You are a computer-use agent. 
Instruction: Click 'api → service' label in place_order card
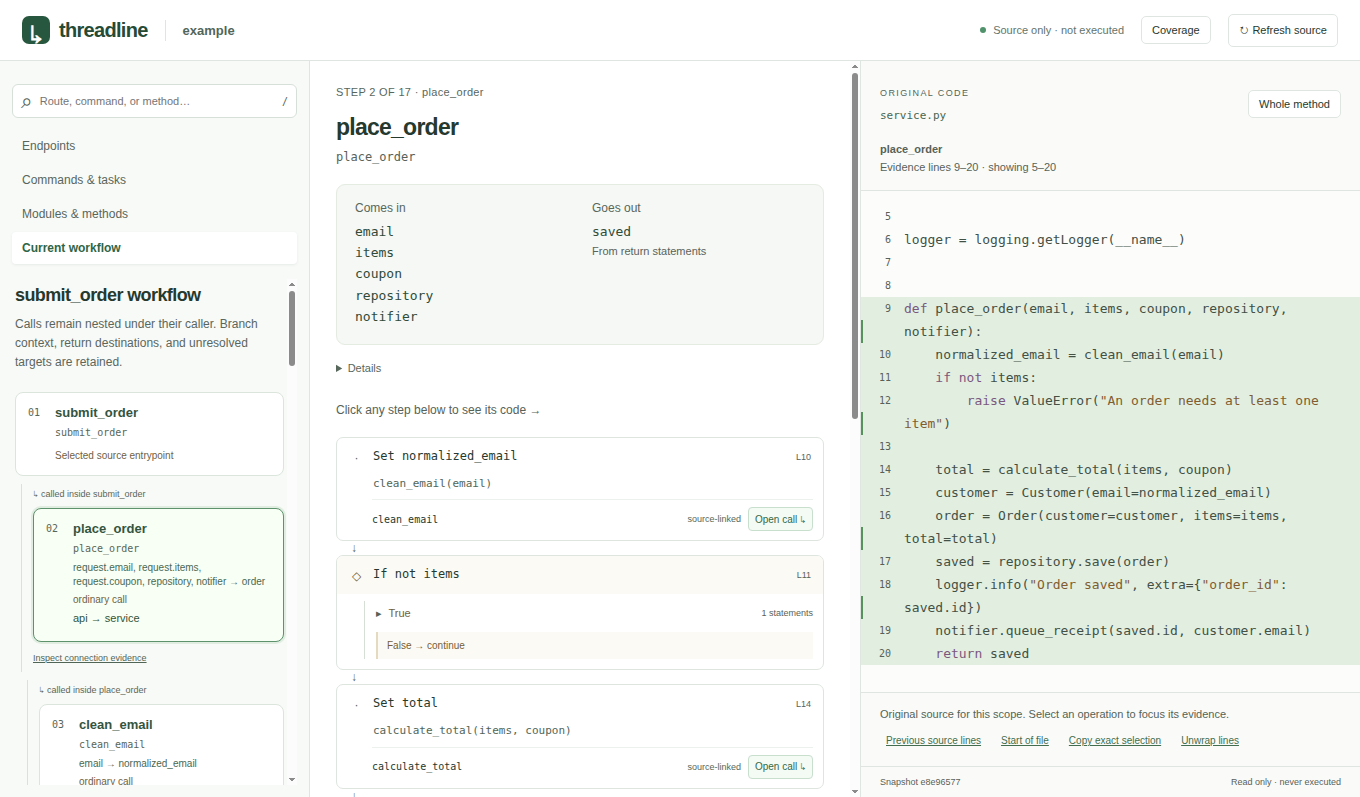(106, 618)
